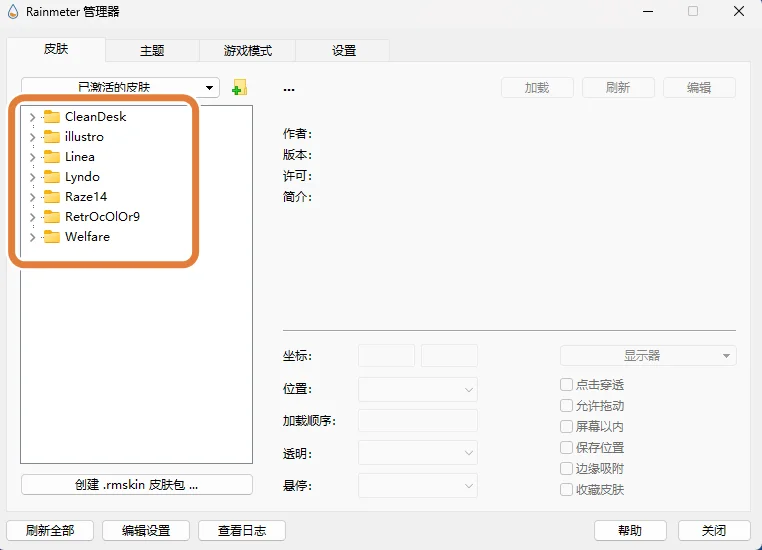Click the Linea folder icon
The image size is (762, 550).
52,156
